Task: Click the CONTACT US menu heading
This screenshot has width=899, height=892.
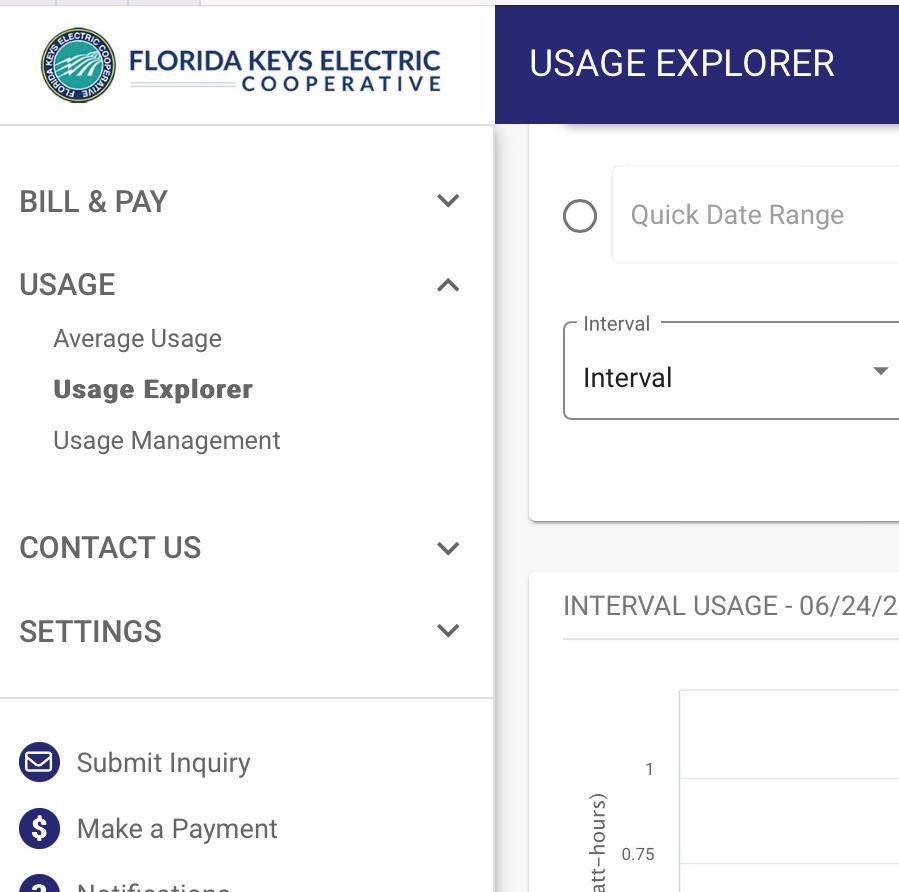Action: tap(110, 548)
